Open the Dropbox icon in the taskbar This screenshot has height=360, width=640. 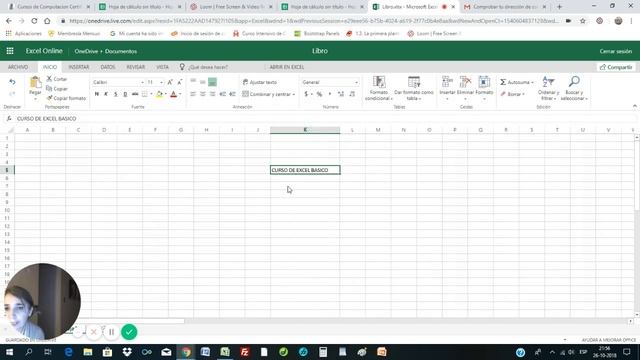point(127,352)
